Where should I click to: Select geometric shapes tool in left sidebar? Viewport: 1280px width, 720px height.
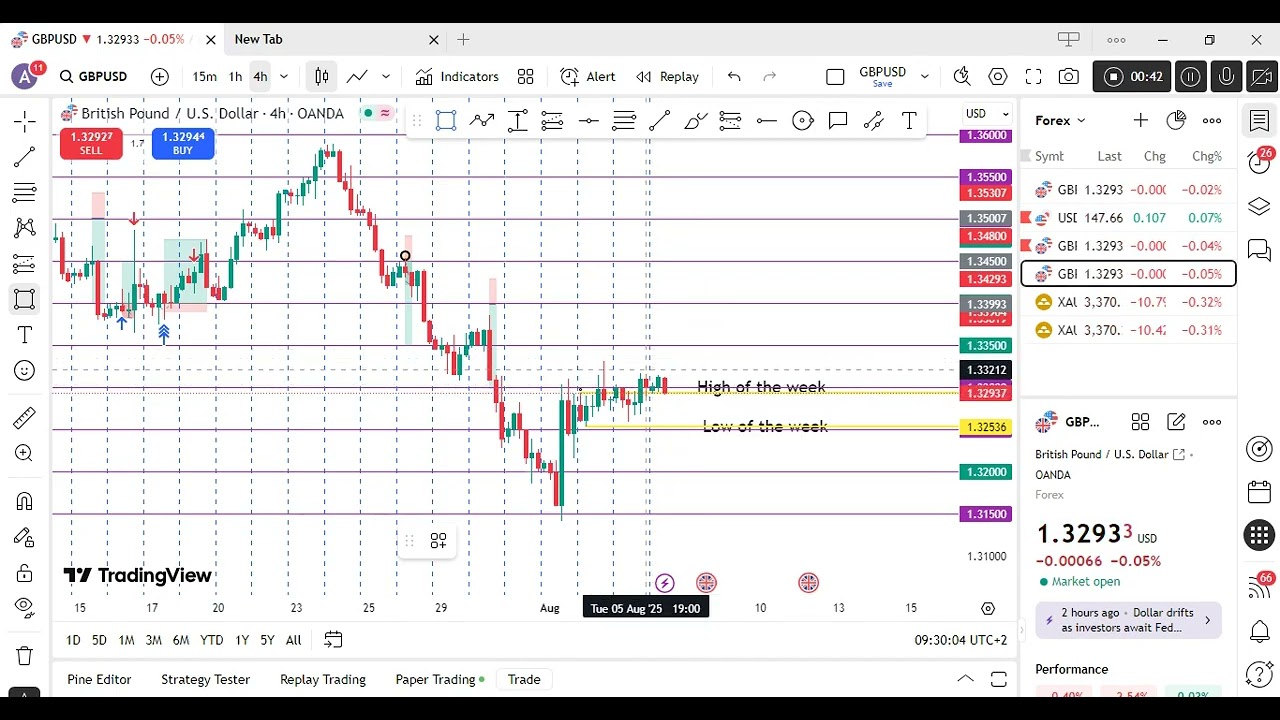(x=25, y=299)
